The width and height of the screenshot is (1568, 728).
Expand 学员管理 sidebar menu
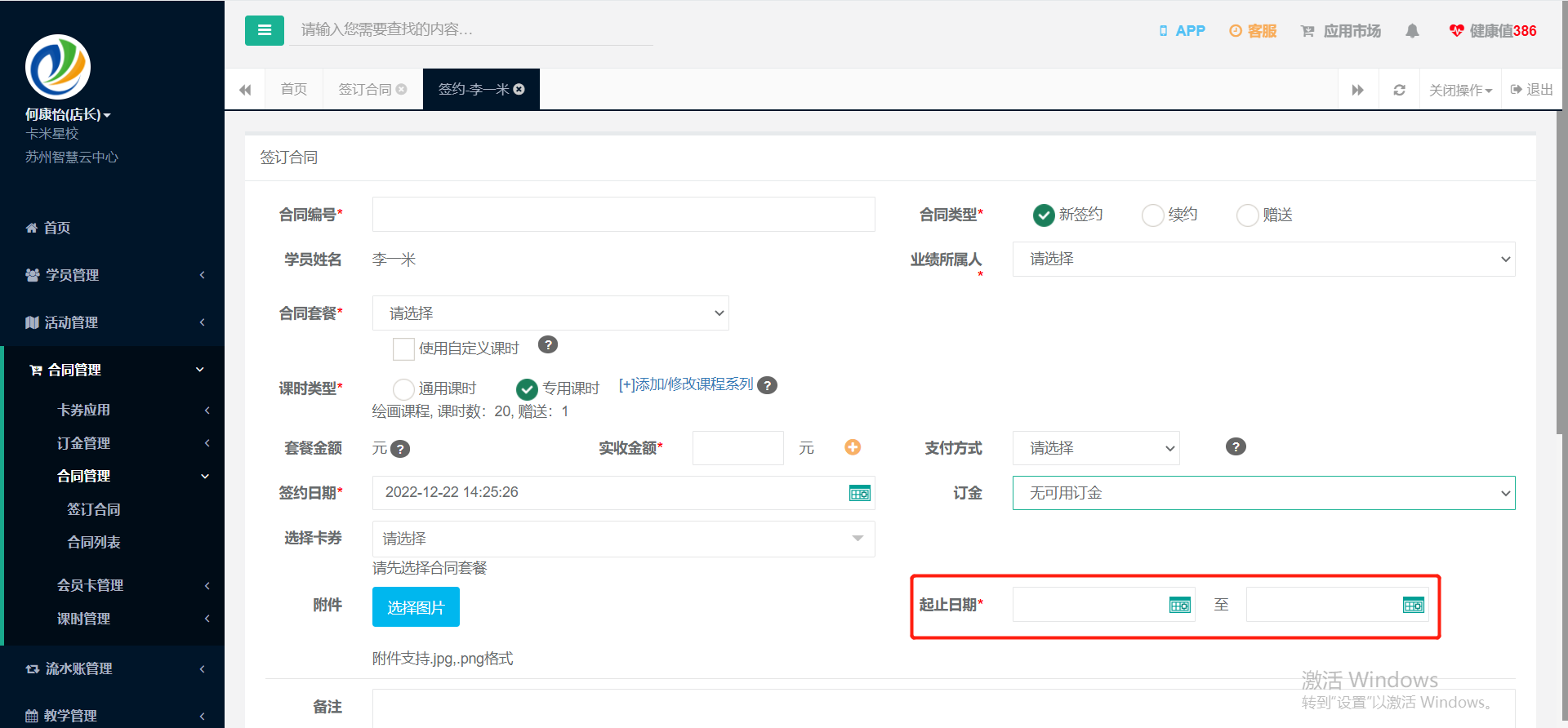point(114,275)
